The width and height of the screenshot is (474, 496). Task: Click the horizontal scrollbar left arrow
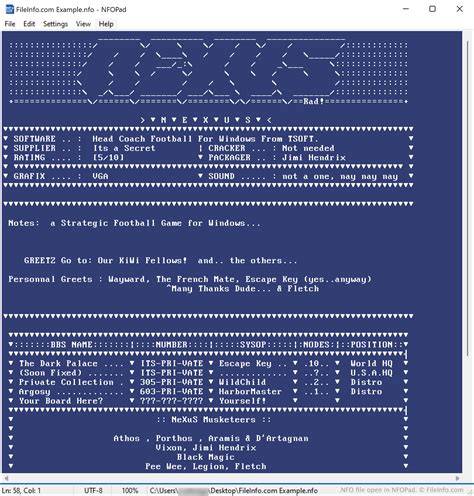click(x=5, y=478)
